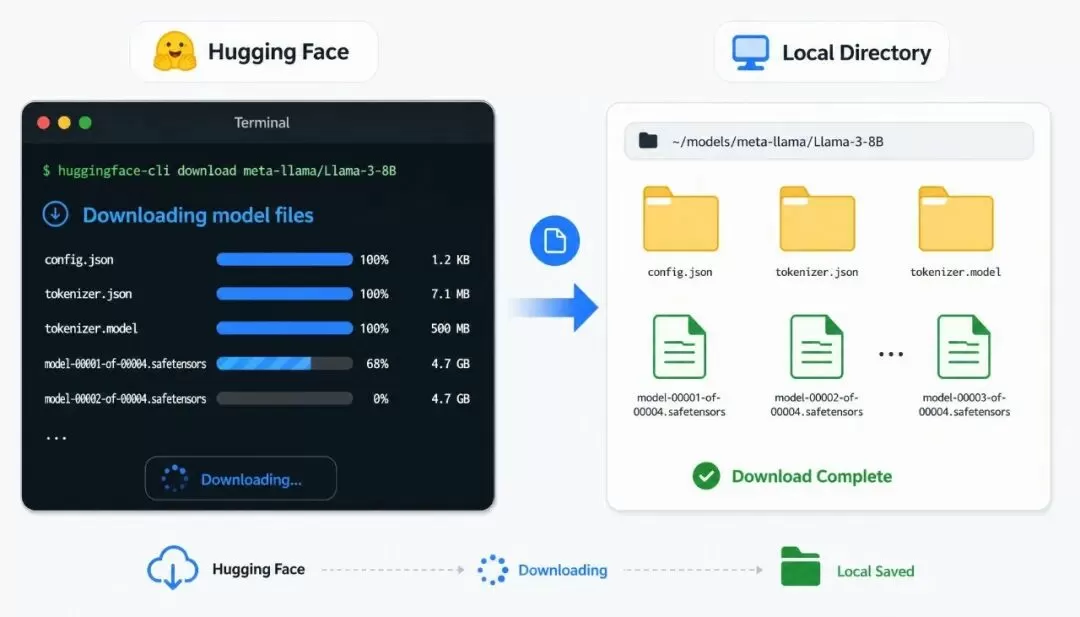Click the config.json label under folder
The height and width of the screenshot is (617, 1080).
coord(680,272)
